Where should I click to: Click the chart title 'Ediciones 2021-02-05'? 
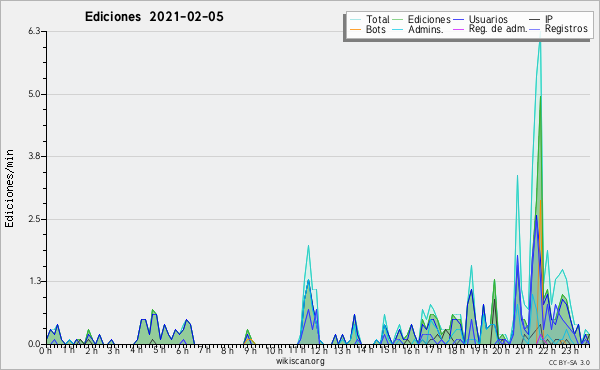154,17
